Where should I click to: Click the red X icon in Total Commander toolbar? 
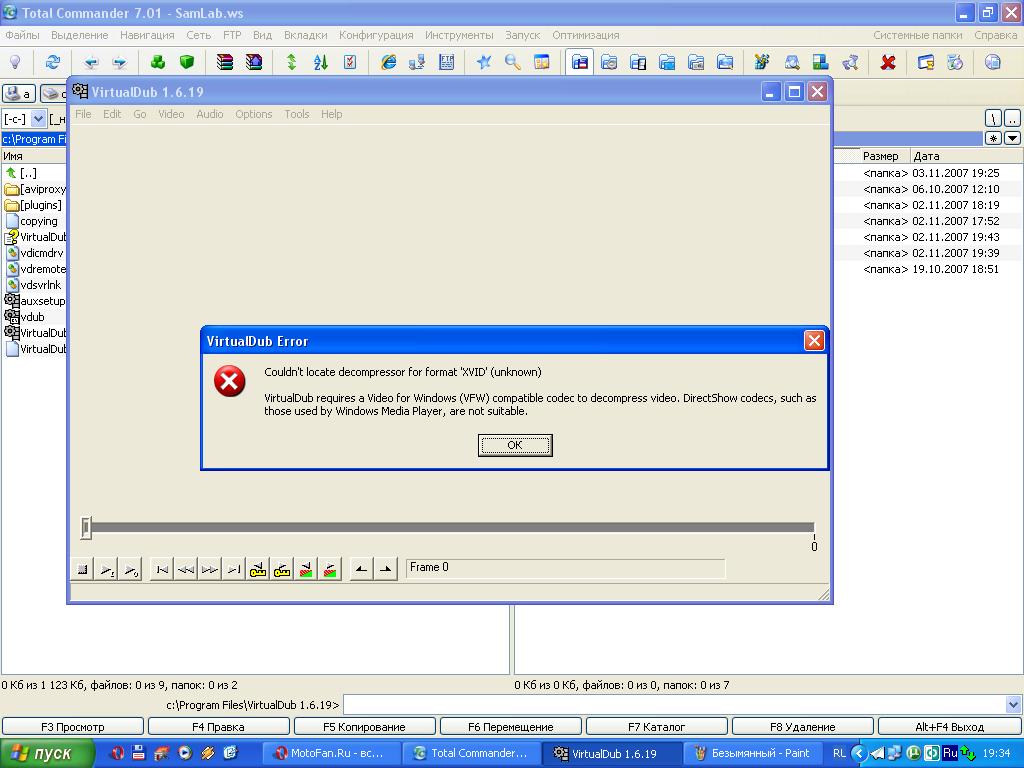tap(888, 63)
